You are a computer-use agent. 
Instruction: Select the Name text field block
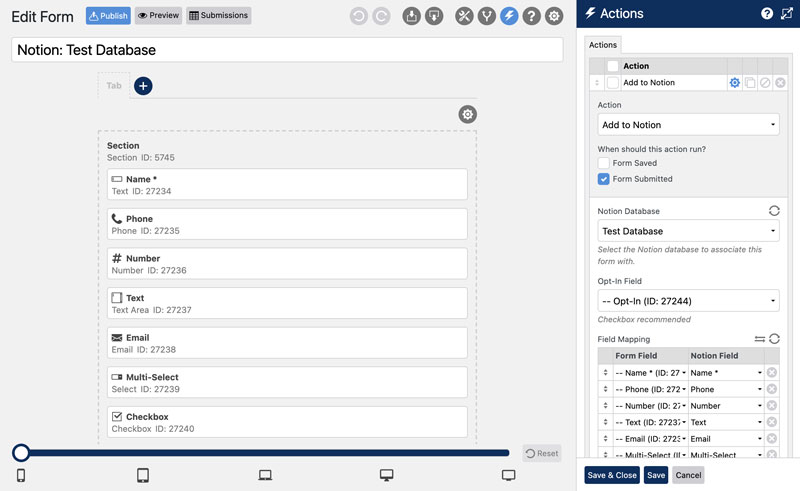pyautogui.click(x=287, y=184)
